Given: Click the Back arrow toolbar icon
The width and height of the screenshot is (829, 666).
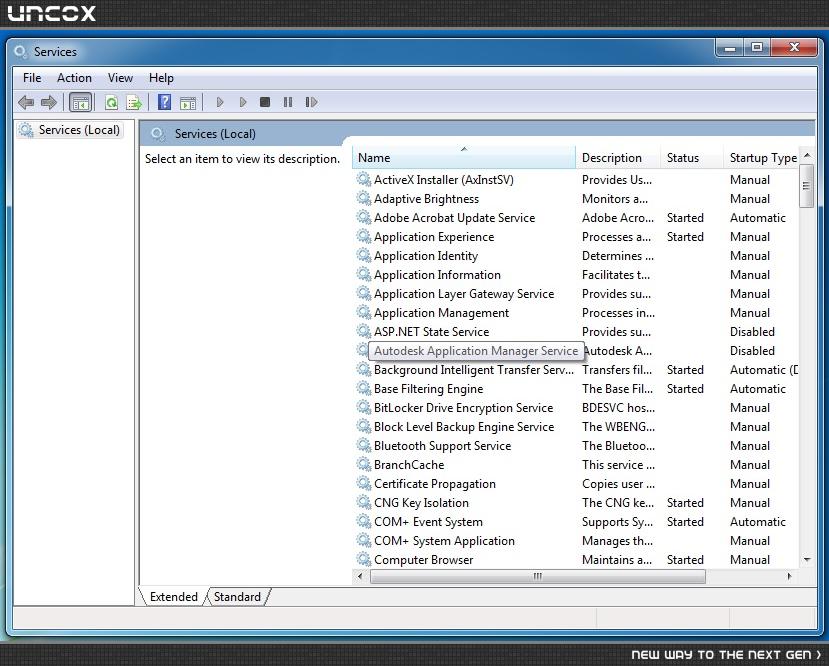Looking at the screenshot, I should pyautogui.click(x=25, y=102).
